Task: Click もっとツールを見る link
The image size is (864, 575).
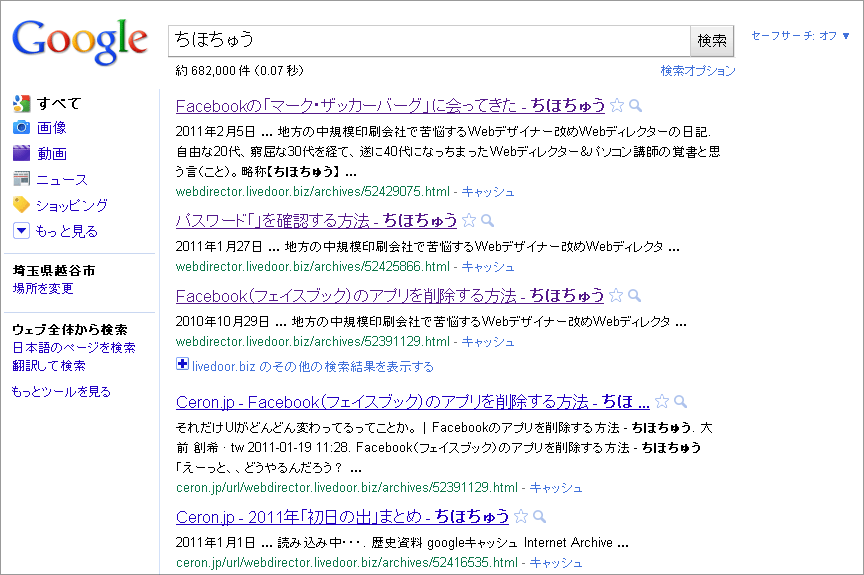Action: (x=61, y=392)
